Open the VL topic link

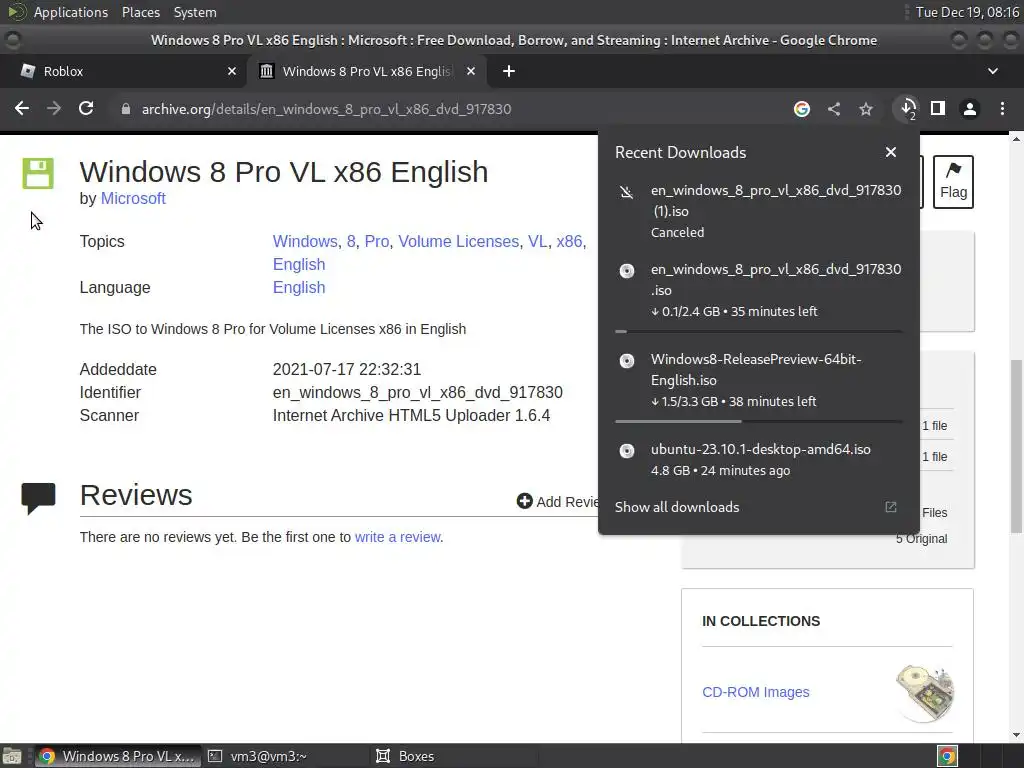click(537, 242)
